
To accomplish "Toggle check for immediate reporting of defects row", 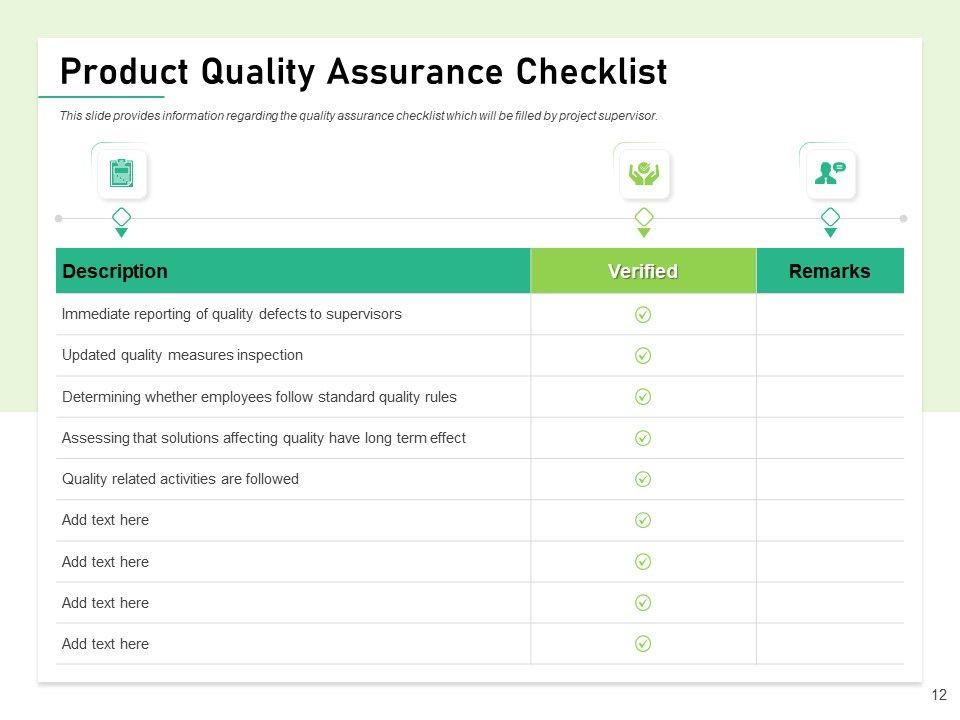I will pos(644,314).
